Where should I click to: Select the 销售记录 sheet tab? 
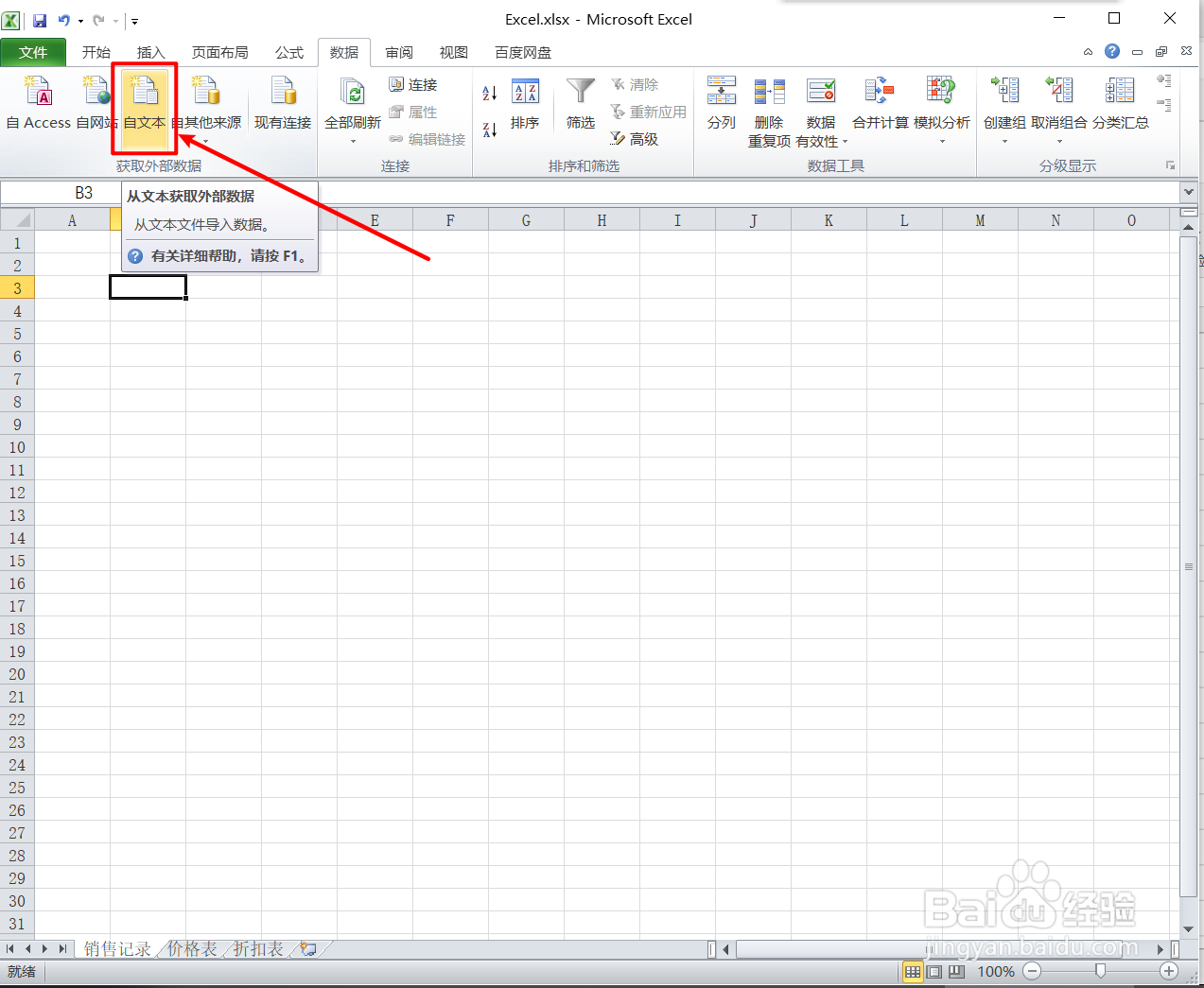coord(117,948)
